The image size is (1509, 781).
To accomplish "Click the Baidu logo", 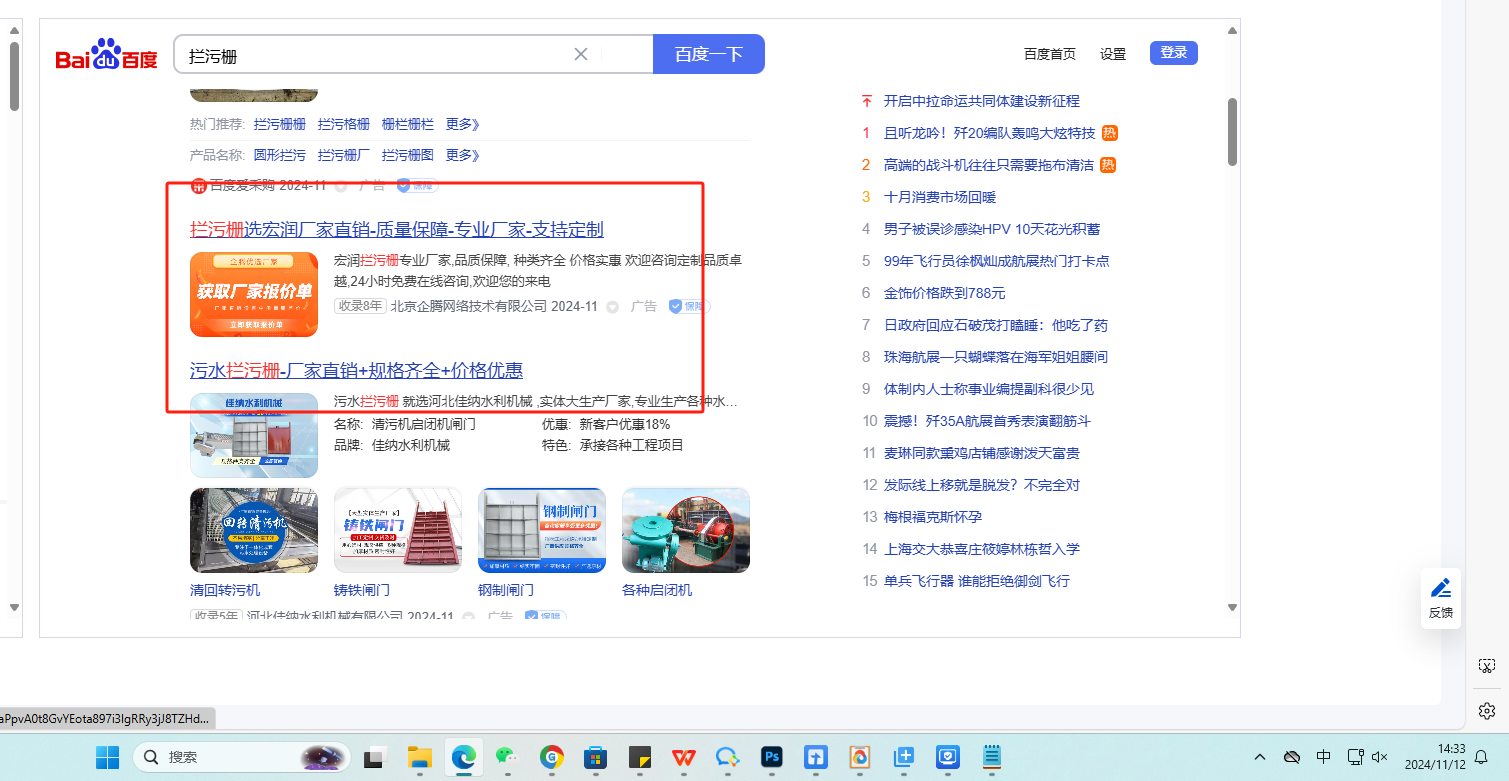I will pos(106,55).
